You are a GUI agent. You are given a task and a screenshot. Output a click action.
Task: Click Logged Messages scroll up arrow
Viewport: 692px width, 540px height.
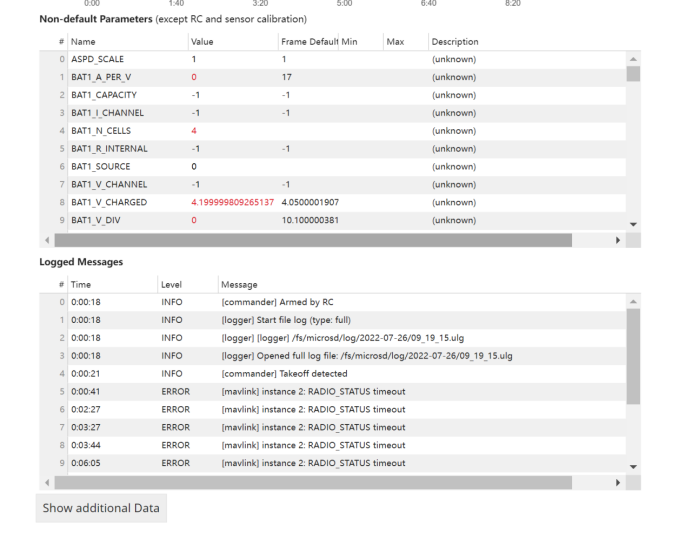click(633, 301)
